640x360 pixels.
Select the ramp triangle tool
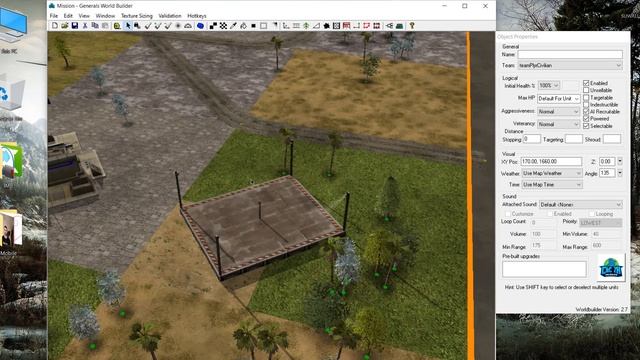316,26
